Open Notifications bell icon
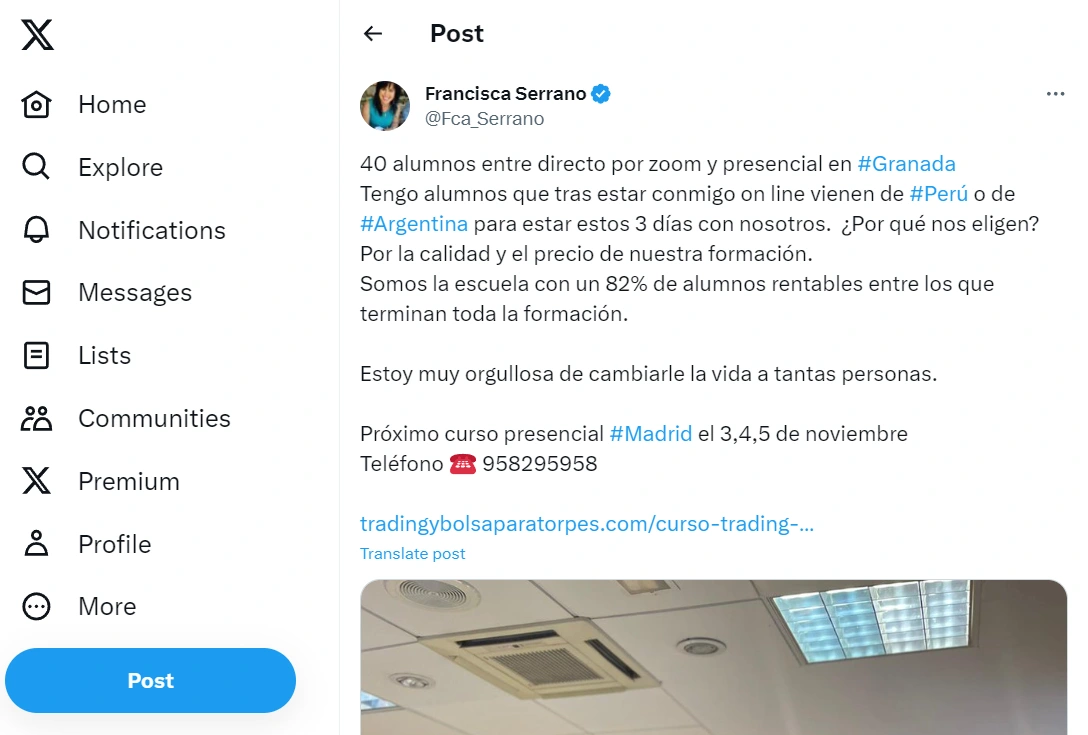Screen dimensions: 1088x735 pos(36,230)
